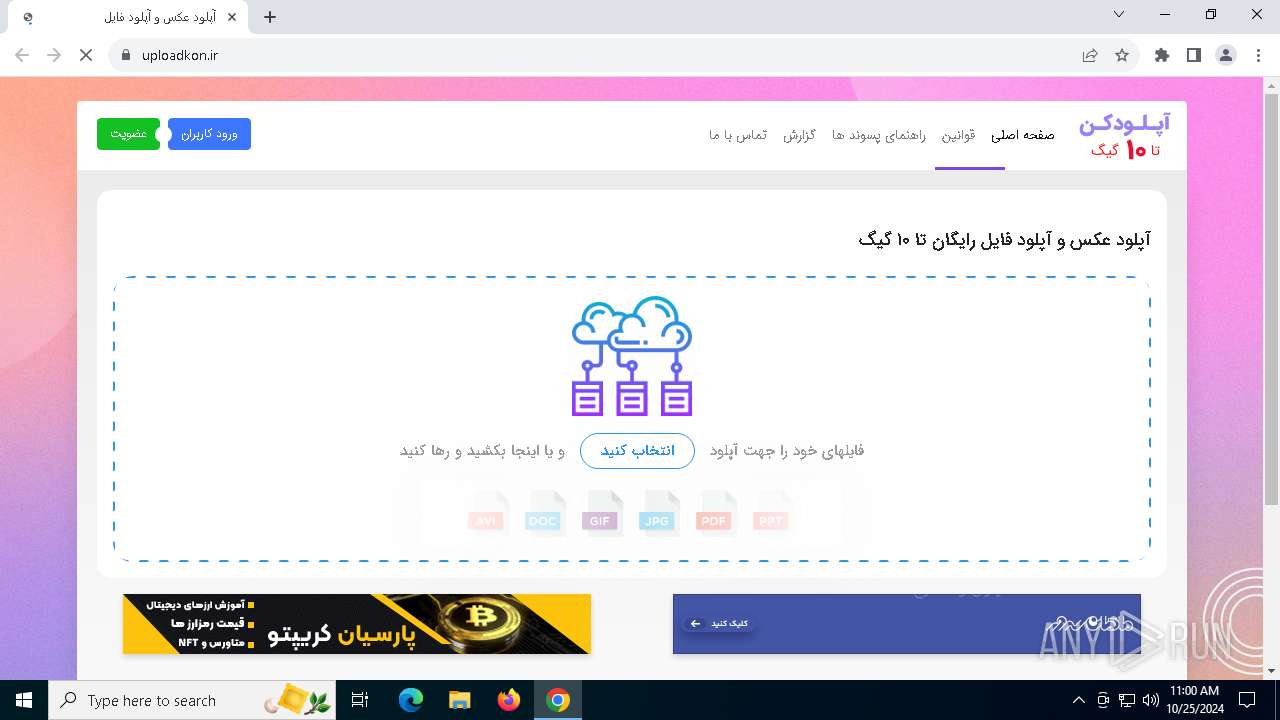Screen dimensions: 1280x720
Task: Bookmark this tab with the star icon
Action: click(x=1122, y=55)
